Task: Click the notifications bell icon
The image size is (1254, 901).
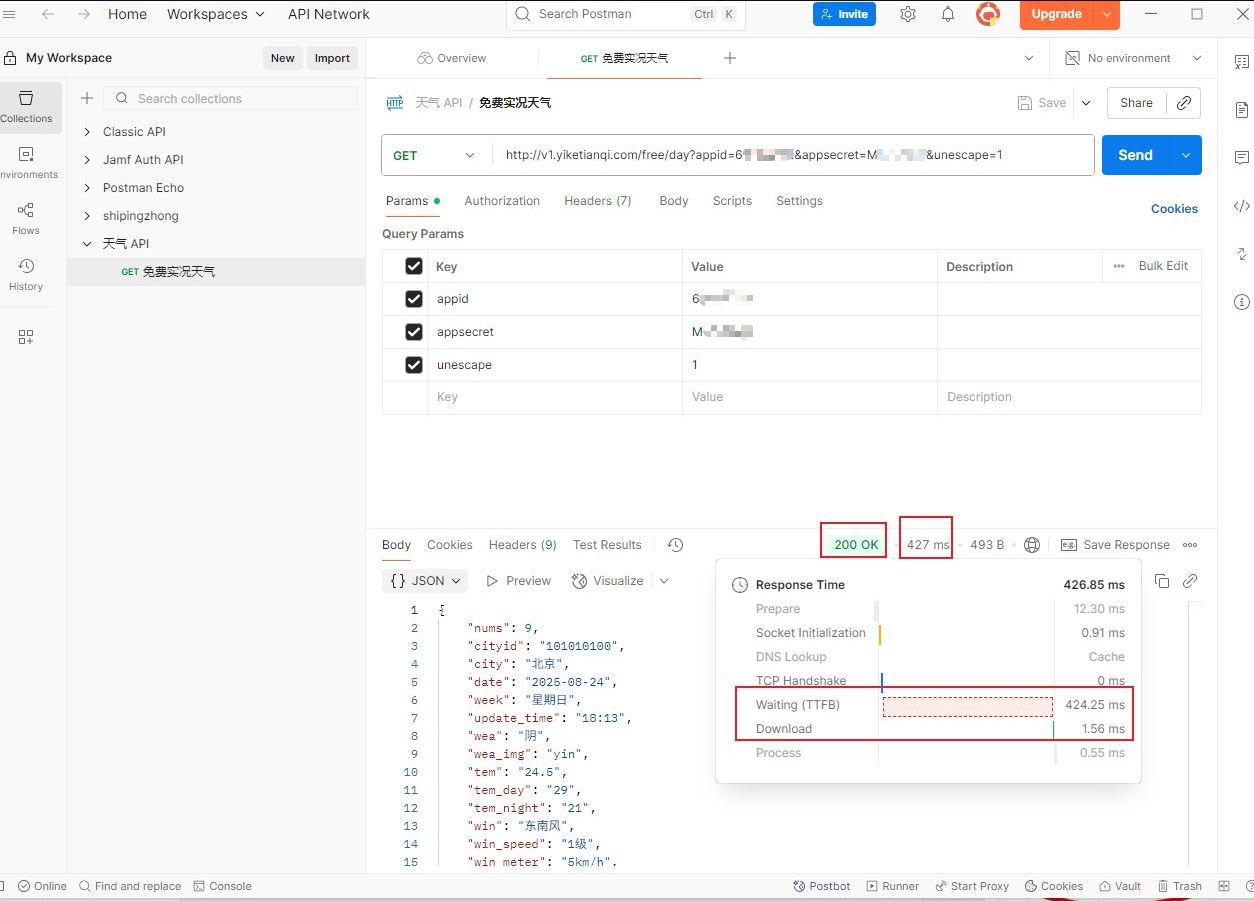Action: [x=947, y=14]
